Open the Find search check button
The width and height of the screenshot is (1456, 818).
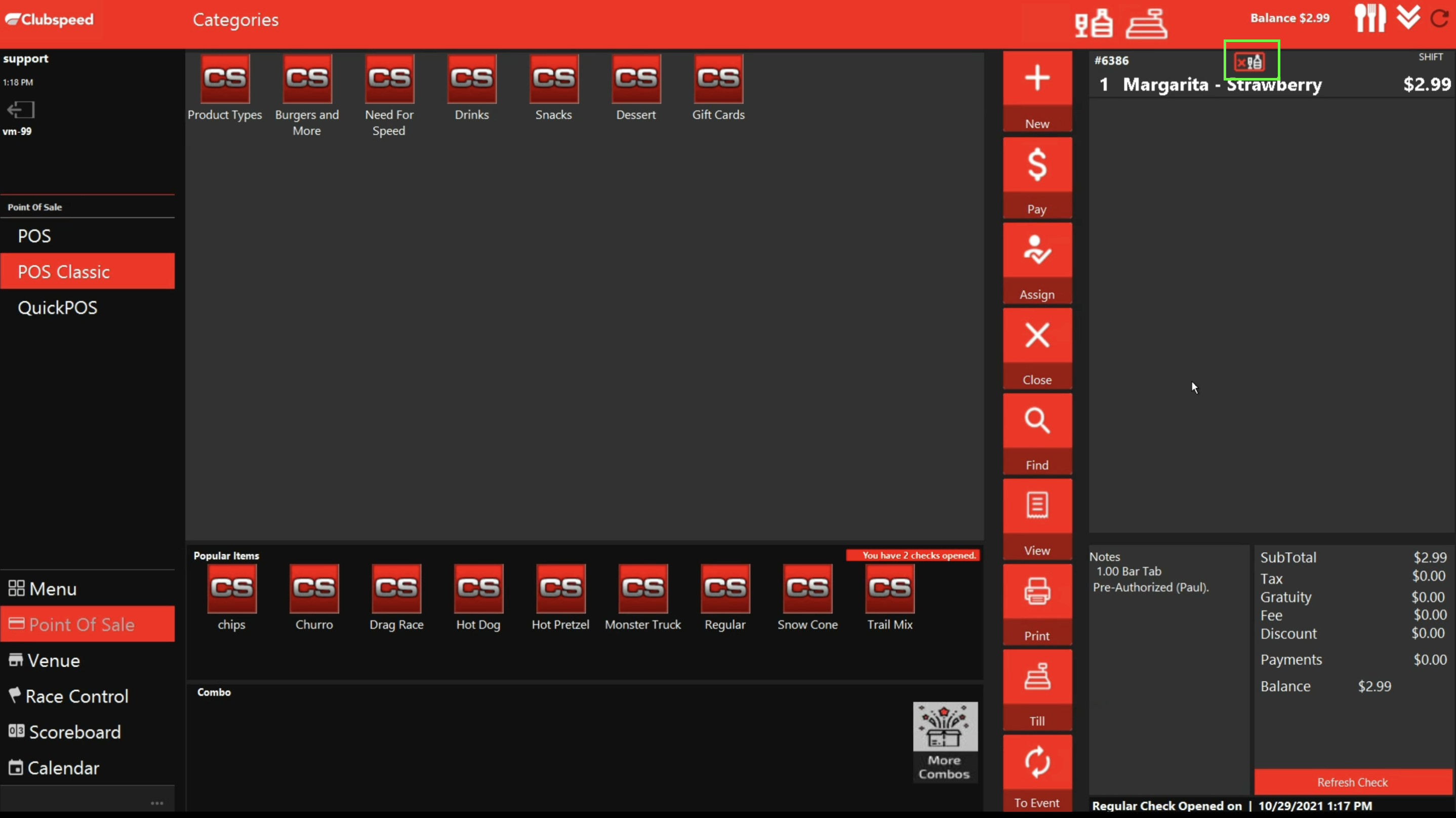coord(1037,434)
